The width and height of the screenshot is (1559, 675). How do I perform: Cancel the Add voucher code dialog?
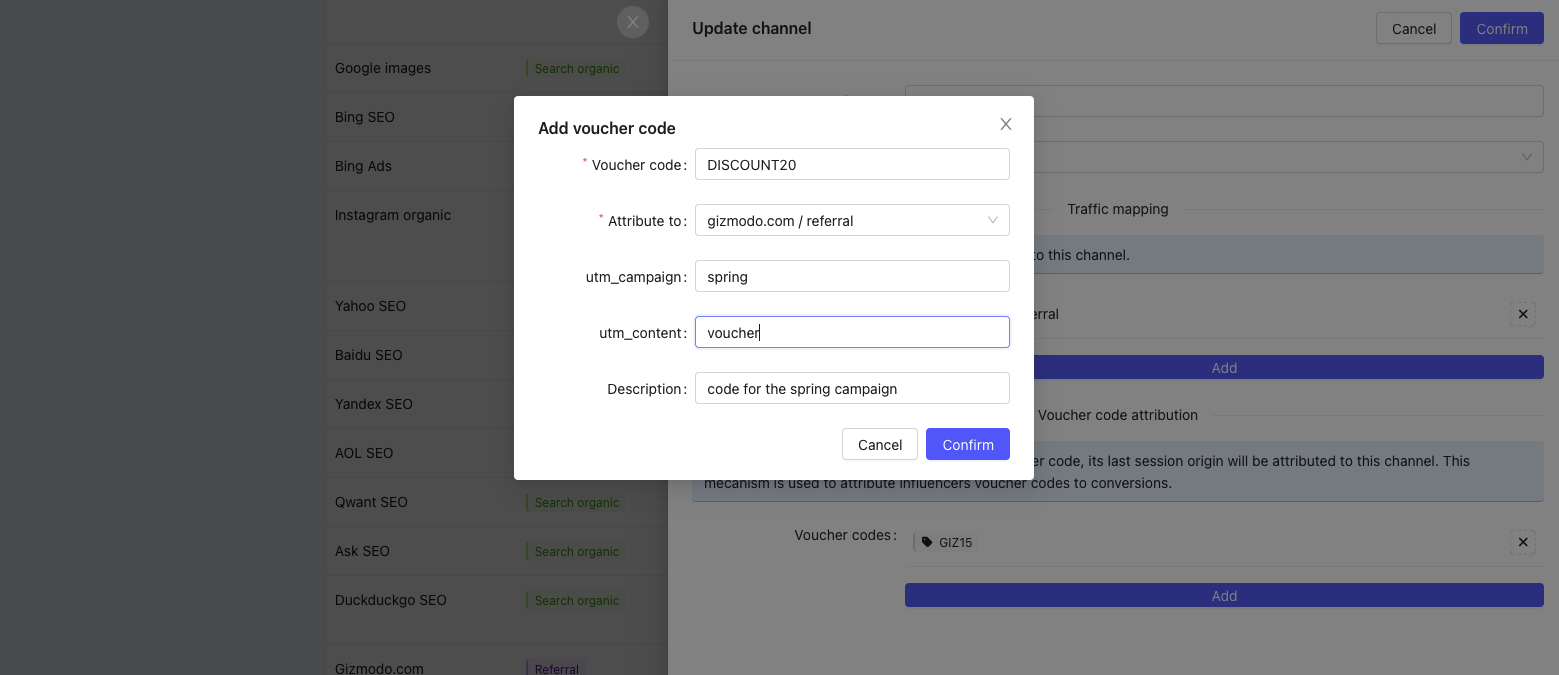tap(879, 444)
